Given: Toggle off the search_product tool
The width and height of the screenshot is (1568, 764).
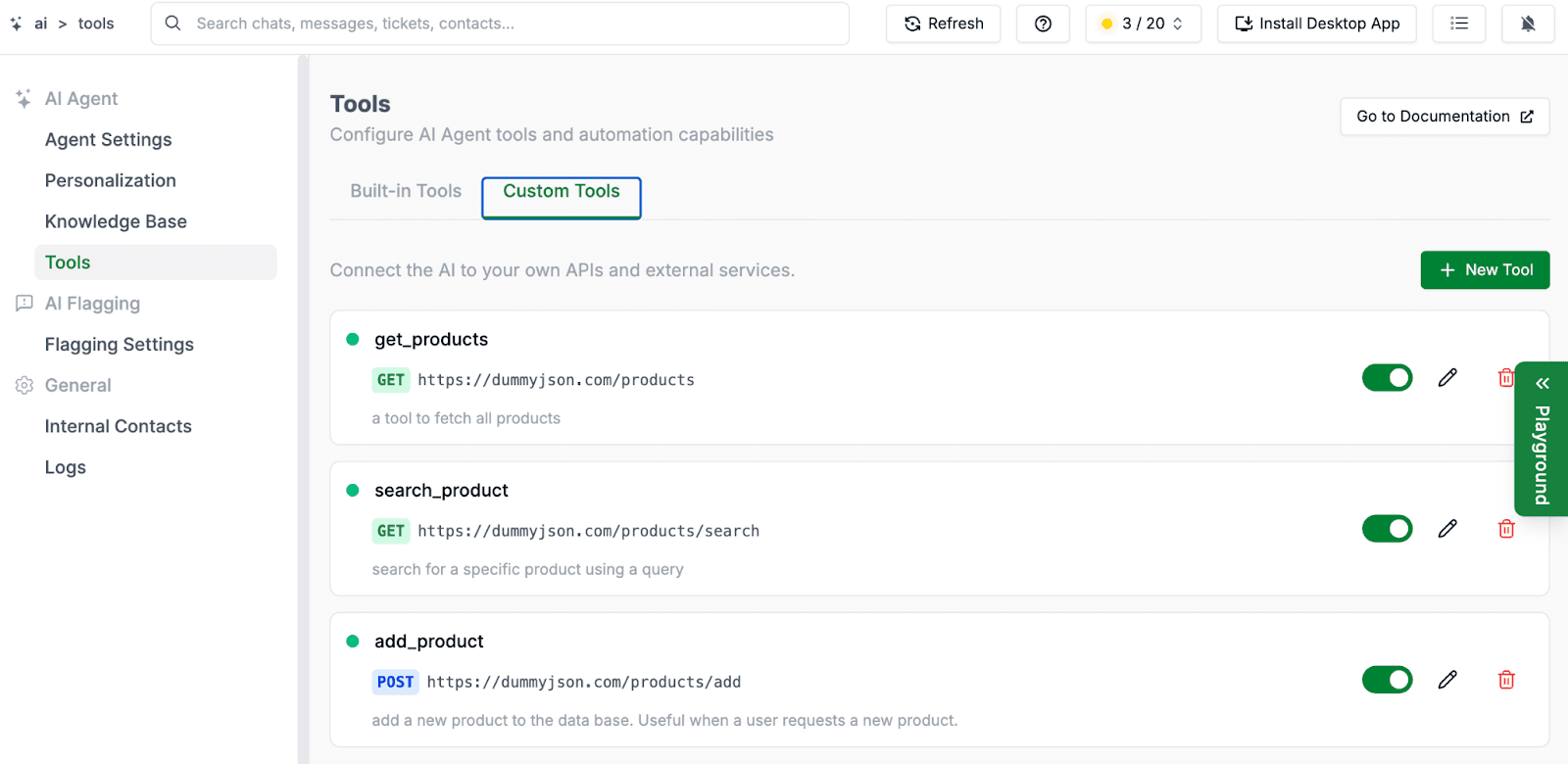Looking at the screenshot, I should coord(1387,529).
